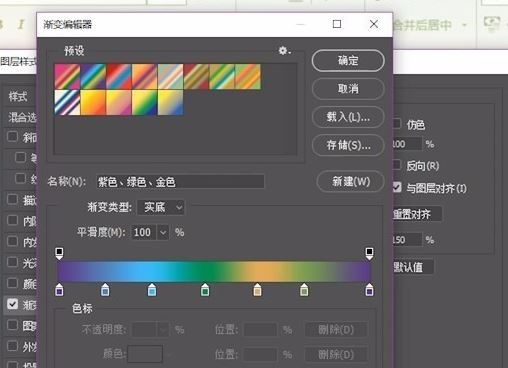Select the gold-tan color stop
Image resolution: width=508 pixels, height=368 pixels.
click(257, 290)
